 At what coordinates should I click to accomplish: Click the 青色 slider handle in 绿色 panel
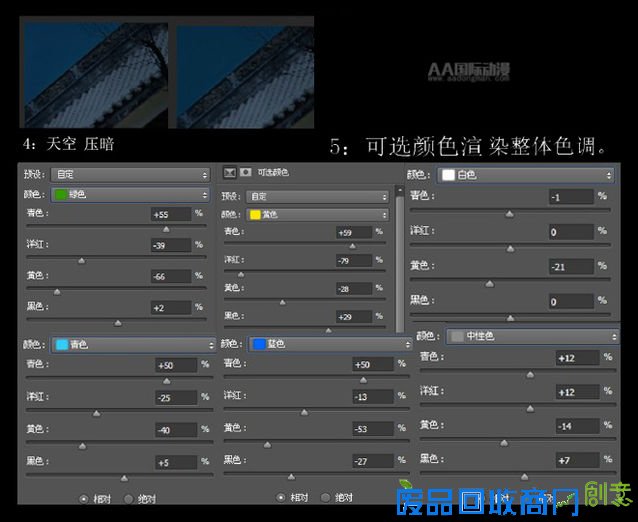click(x=166, y=229)
